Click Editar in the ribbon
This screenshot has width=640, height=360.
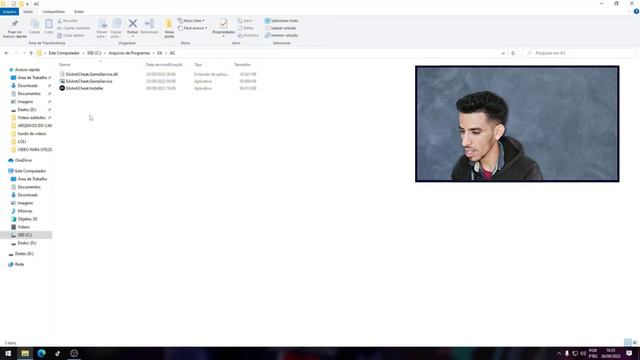tap(246, 28)
